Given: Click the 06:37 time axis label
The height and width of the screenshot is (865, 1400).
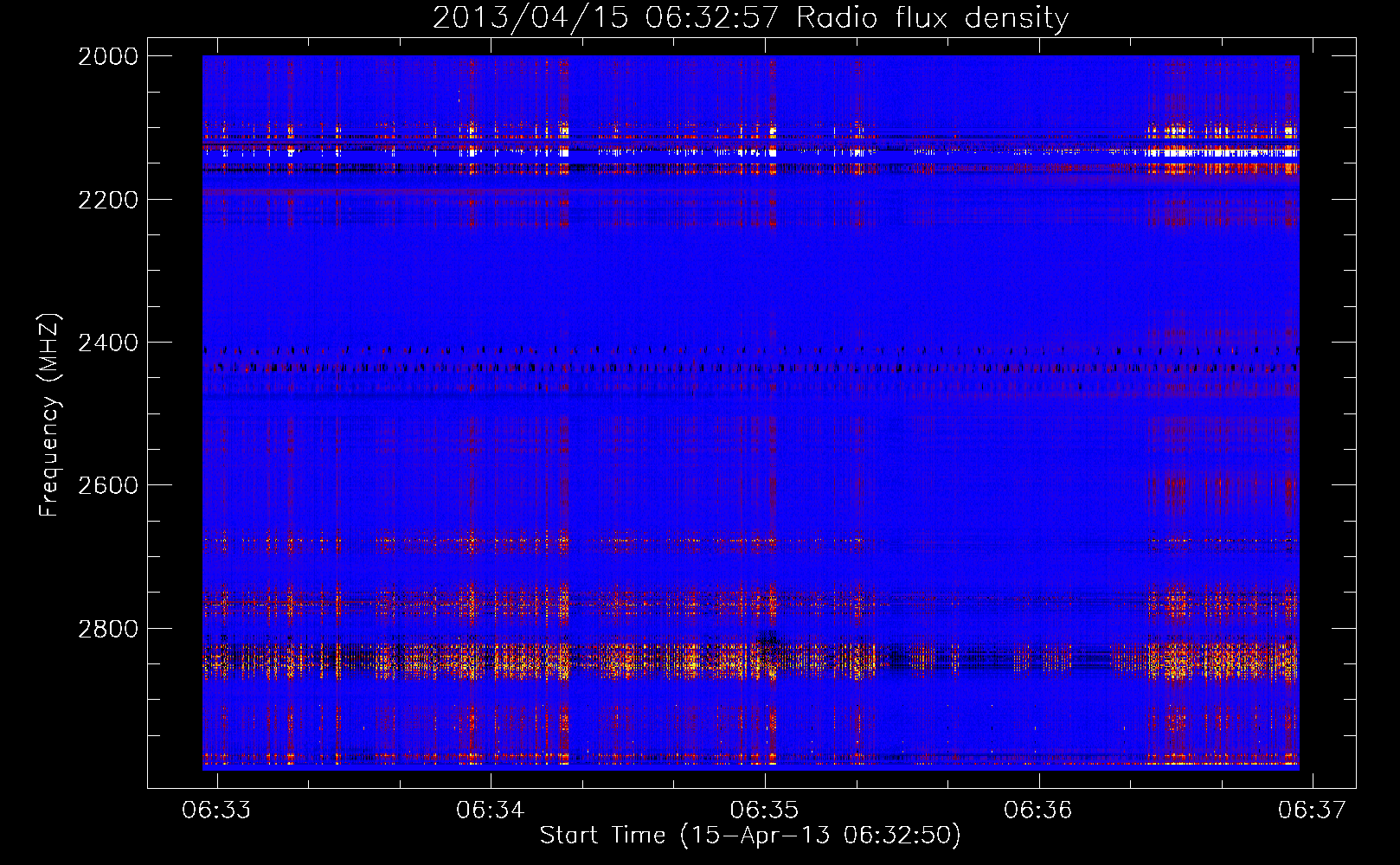Looking at the screenshot, I should coord(1312,810).
